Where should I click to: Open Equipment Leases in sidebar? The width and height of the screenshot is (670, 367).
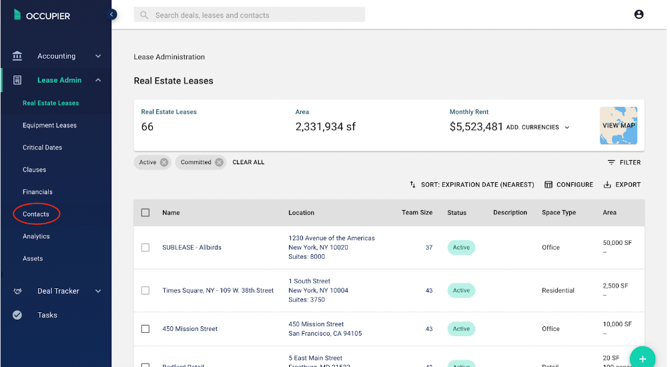tap(50, 125)
